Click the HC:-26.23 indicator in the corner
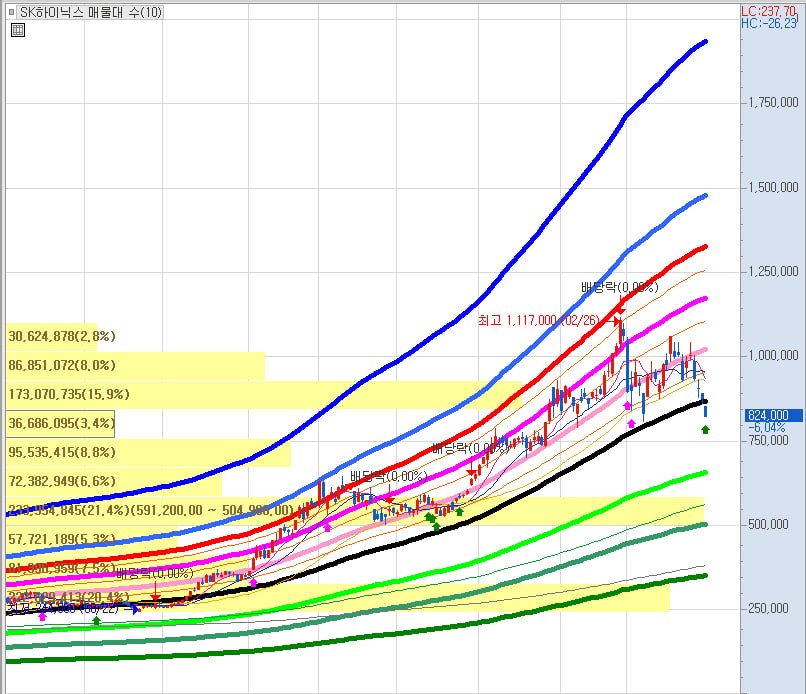Viewport: 806px width, 694px height. pyautogui.click(x=771, y=22)
